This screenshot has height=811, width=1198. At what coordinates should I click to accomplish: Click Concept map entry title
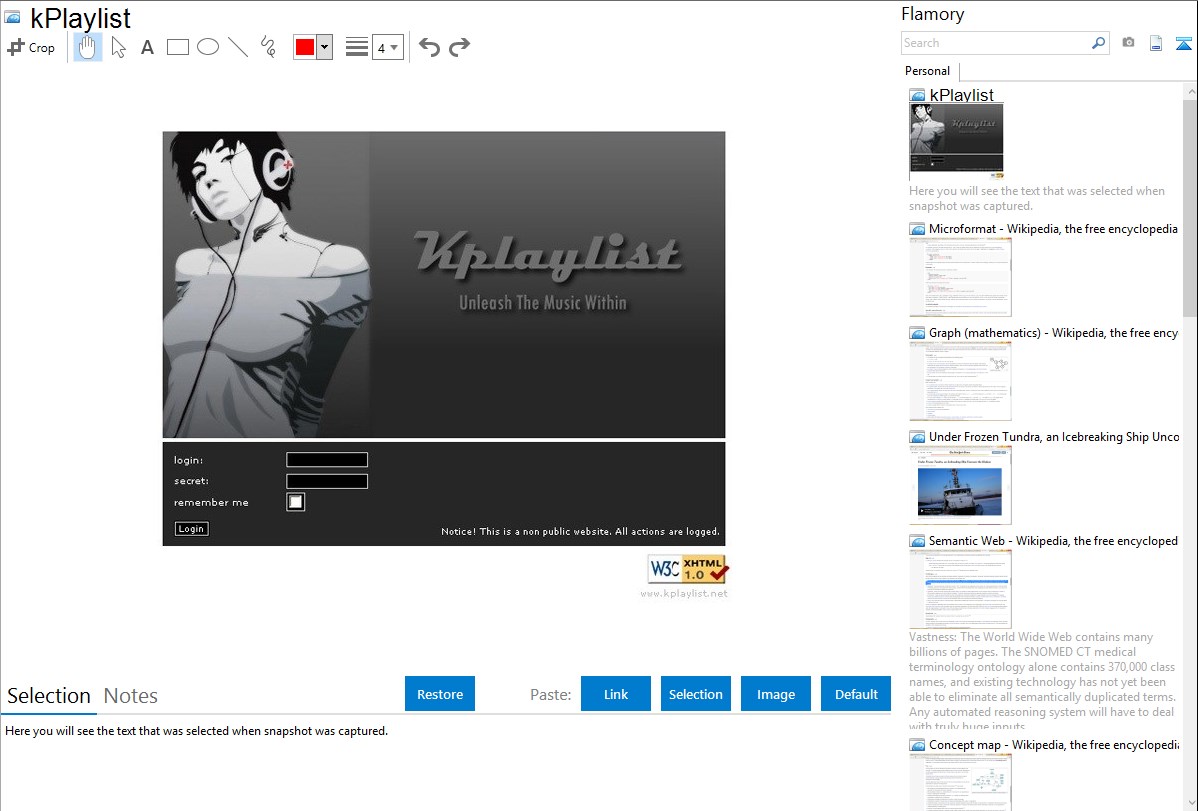click(x=1053, y=744)
